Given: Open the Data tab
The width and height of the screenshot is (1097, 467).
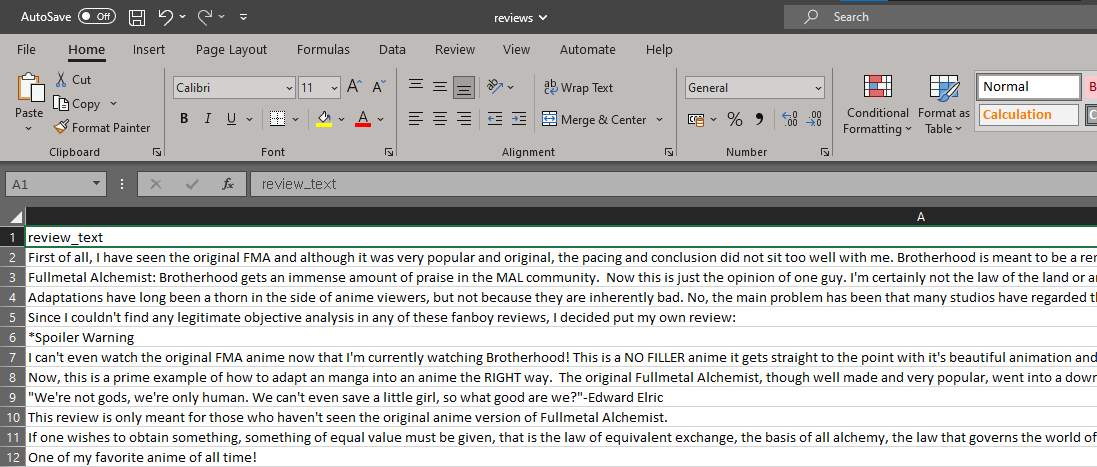Looking at the screenshot, I should [x=392, y=50].
